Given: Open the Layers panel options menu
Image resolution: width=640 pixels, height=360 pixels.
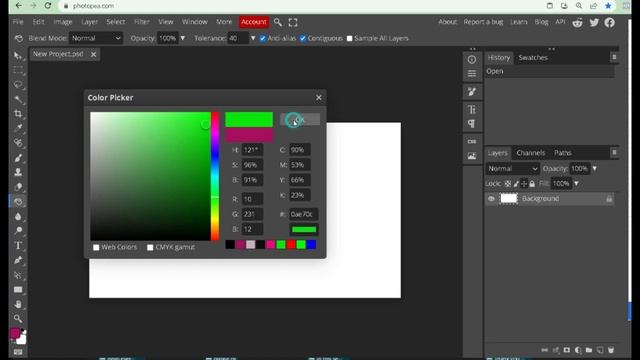Looking at the screenshot, I should (614, 153).
